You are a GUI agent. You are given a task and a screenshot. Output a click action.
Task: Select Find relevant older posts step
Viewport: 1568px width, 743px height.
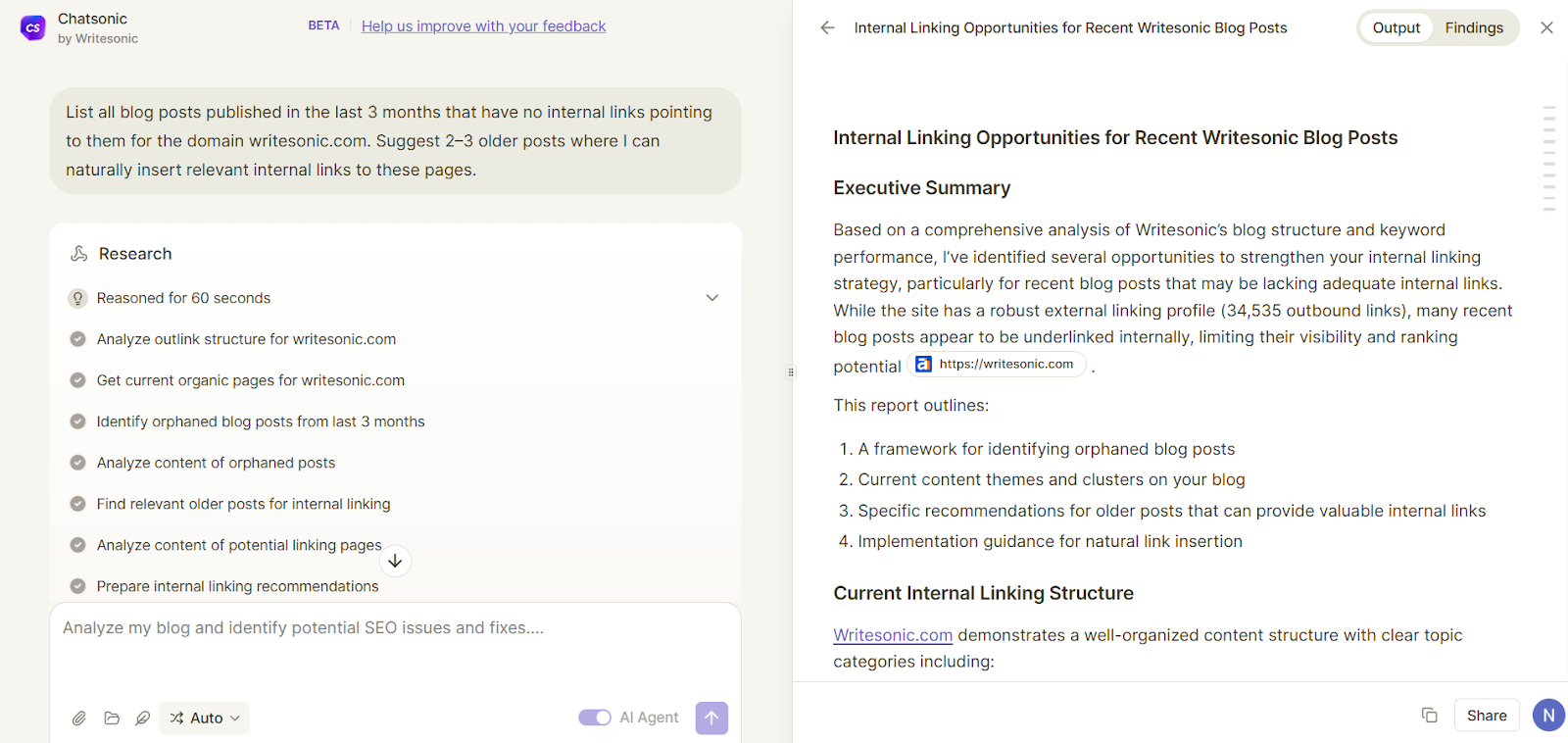(x=243, y=504)
